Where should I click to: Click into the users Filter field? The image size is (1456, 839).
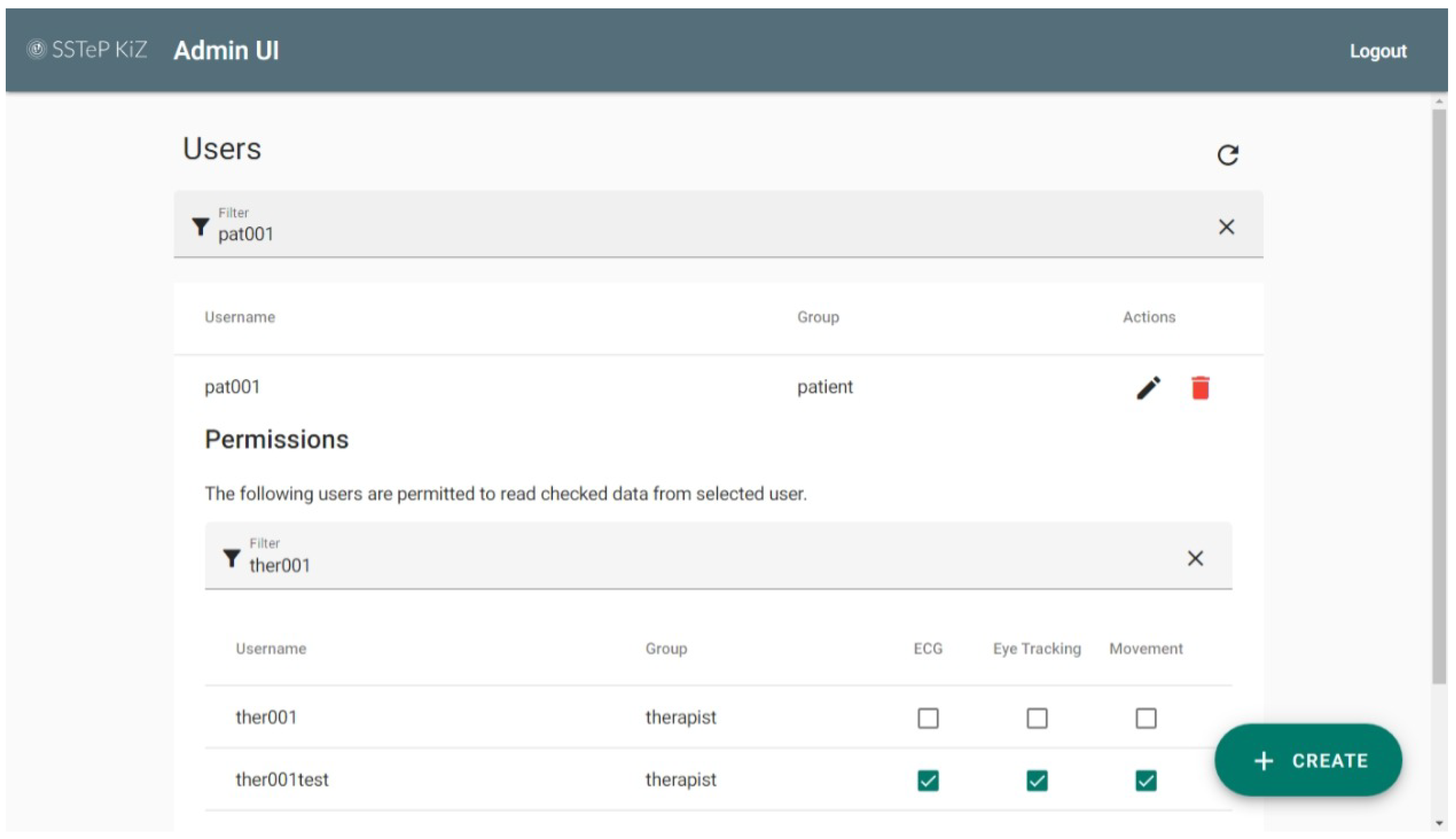(691, 234)
